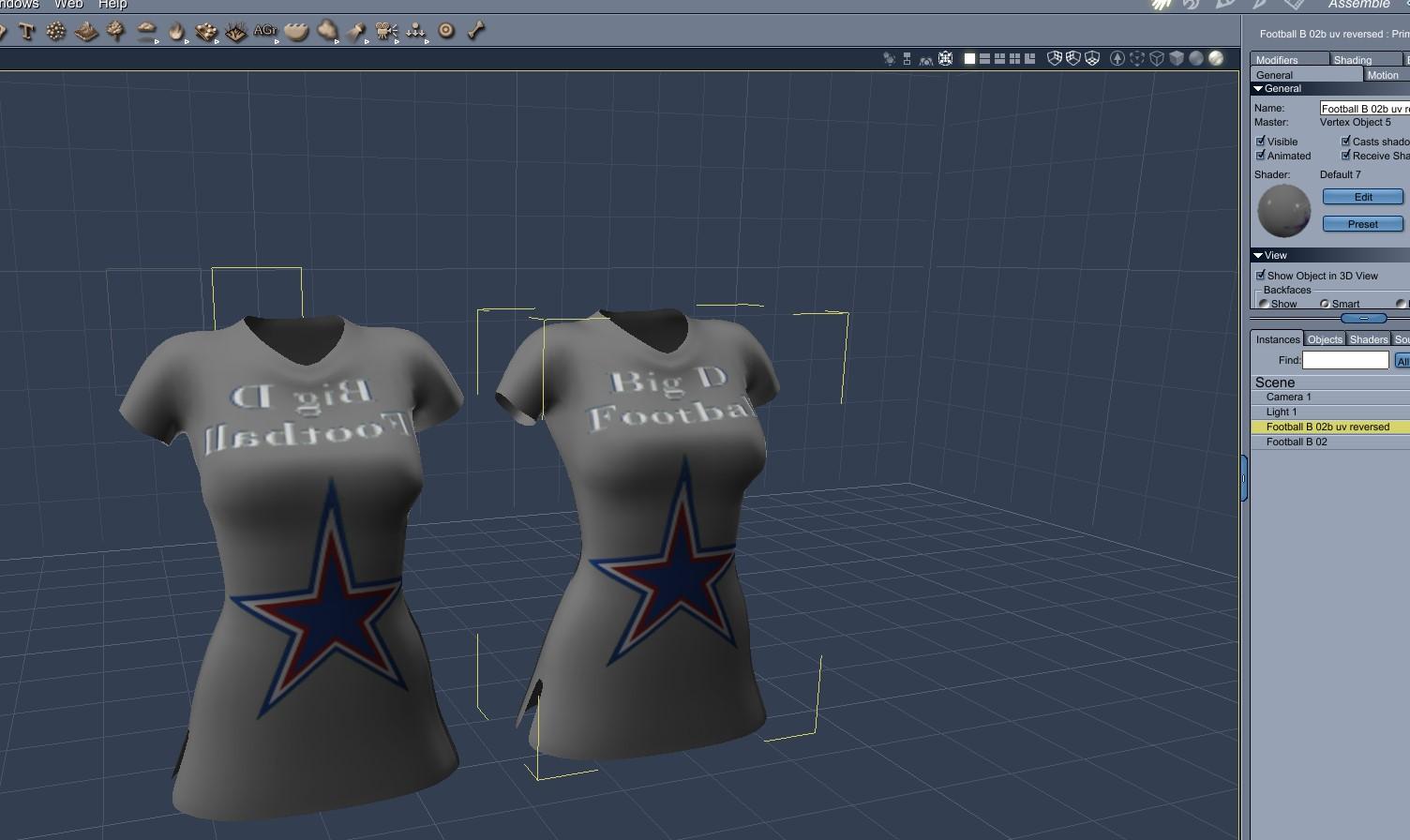Select Football B 02b uv reversed instance
This screenshot has height=840, width=1410.
tap(1330, 427)
